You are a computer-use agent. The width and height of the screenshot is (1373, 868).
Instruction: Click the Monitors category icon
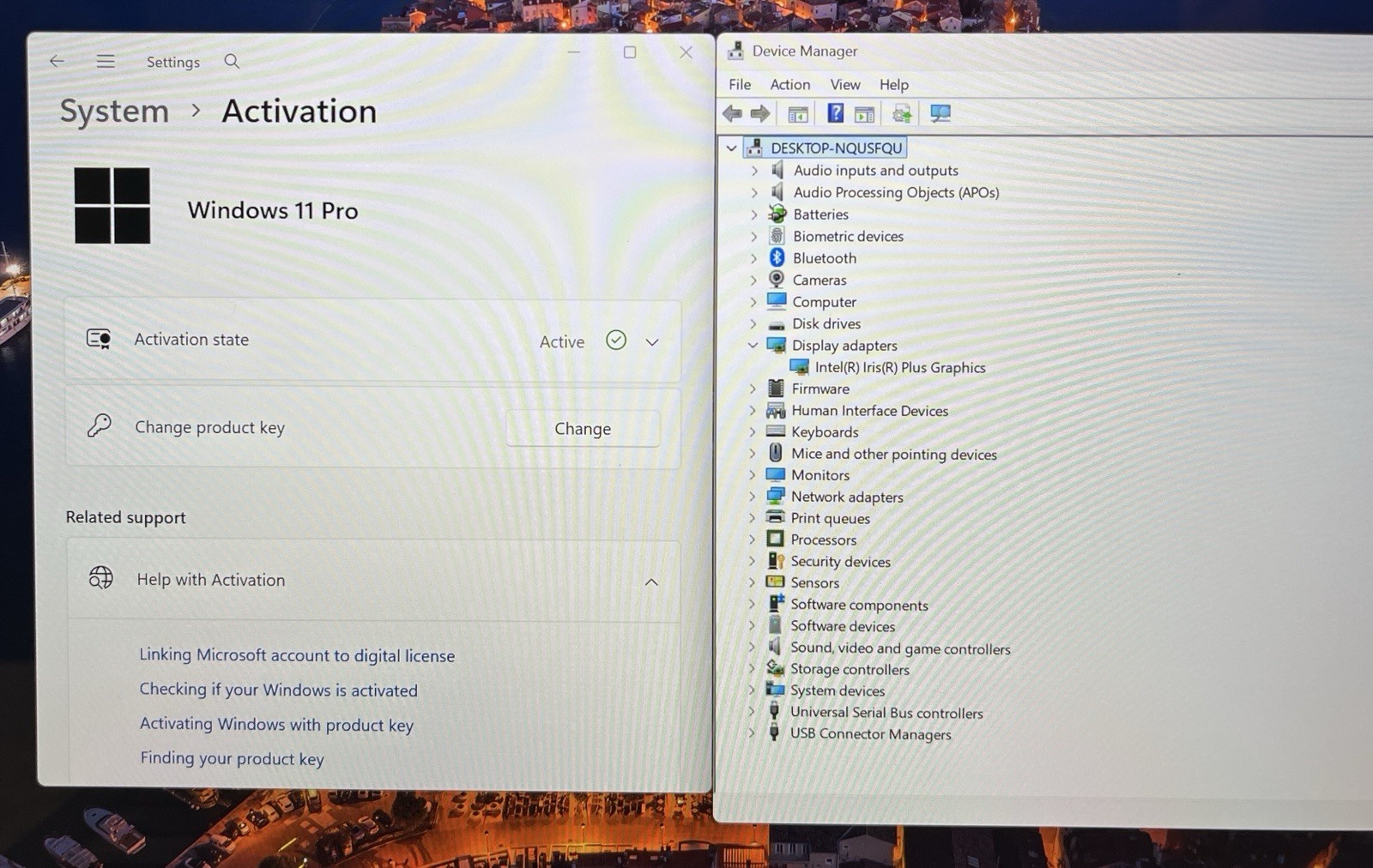click(x=775, y=473)
